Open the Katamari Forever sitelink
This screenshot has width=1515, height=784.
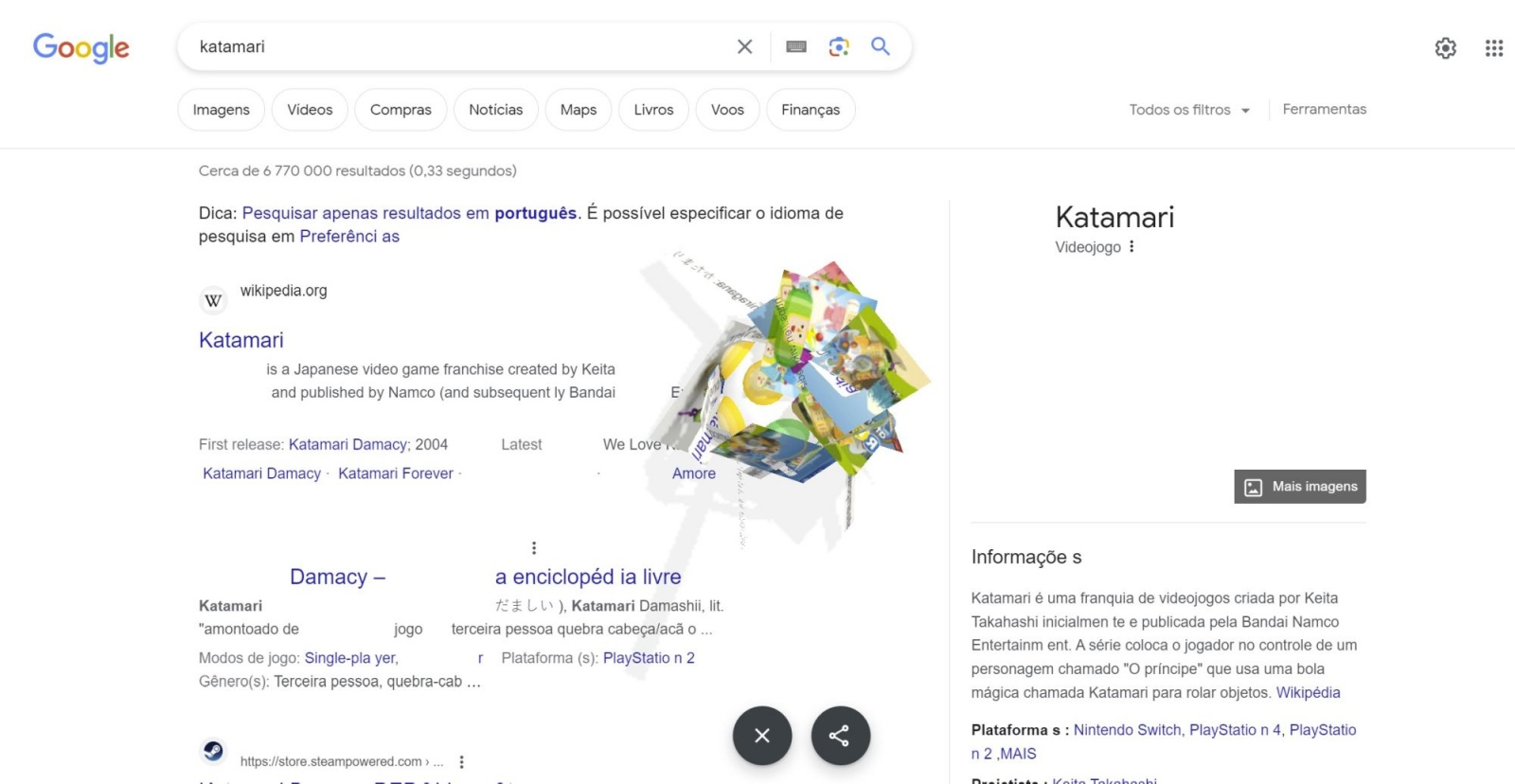tap(396, 473)
